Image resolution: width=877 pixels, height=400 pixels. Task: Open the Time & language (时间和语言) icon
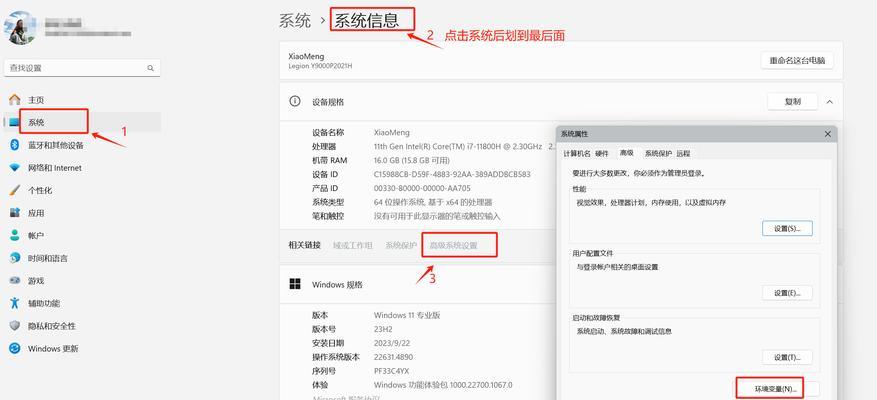click(15, 258)
